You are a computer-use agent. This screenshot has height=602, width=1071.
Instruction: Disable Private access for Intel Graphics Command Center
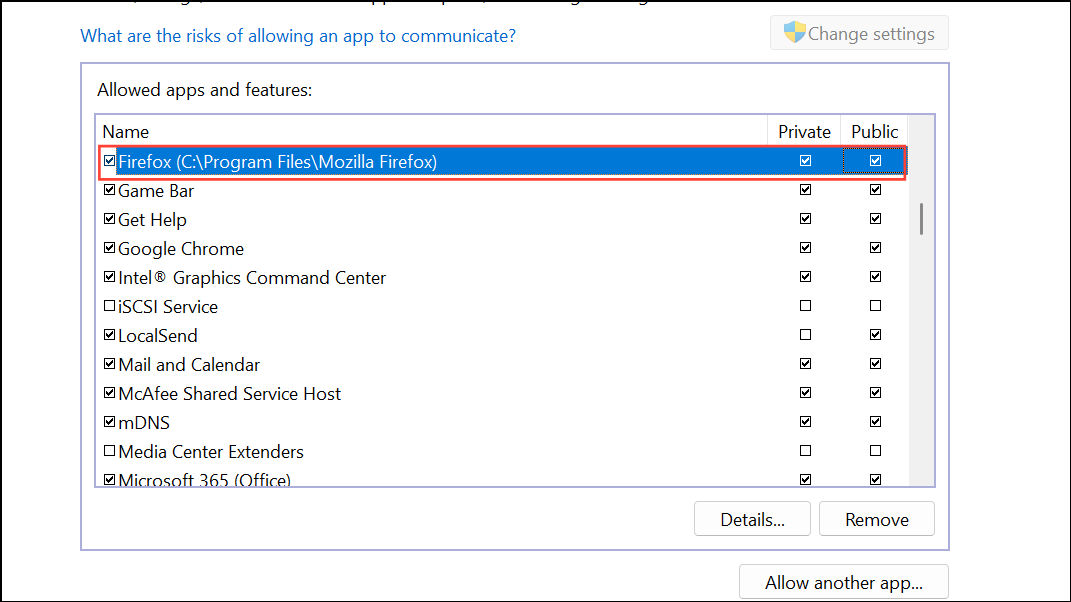[805, 276]
